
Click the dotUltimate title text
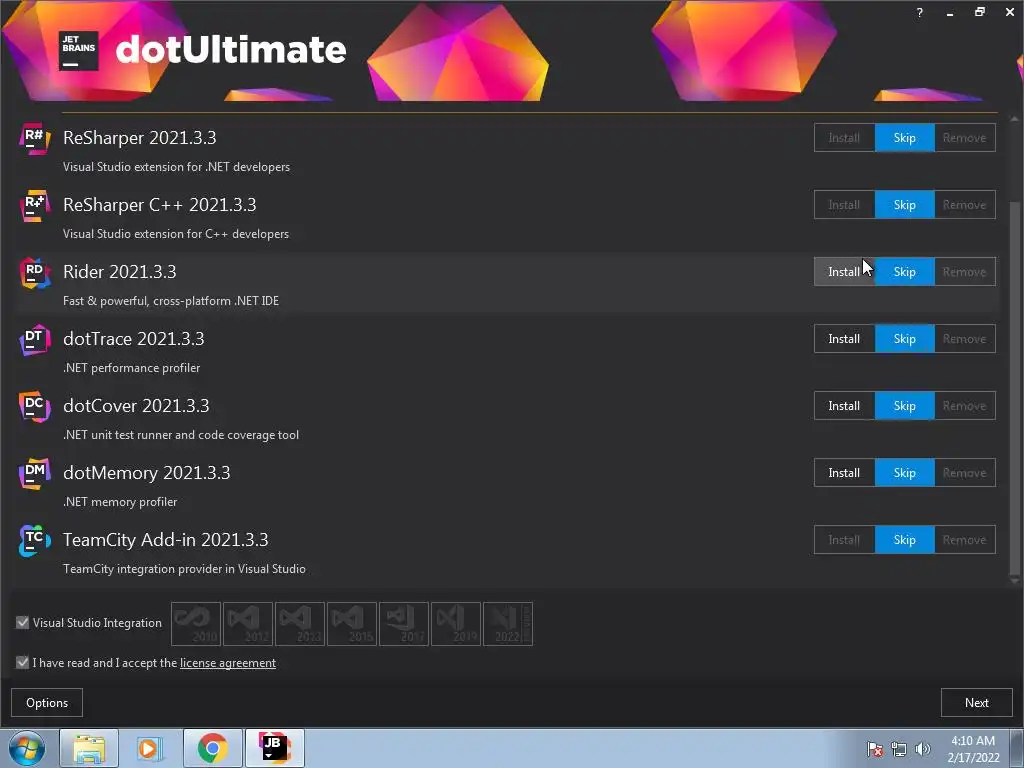click(x=231, y=50)
